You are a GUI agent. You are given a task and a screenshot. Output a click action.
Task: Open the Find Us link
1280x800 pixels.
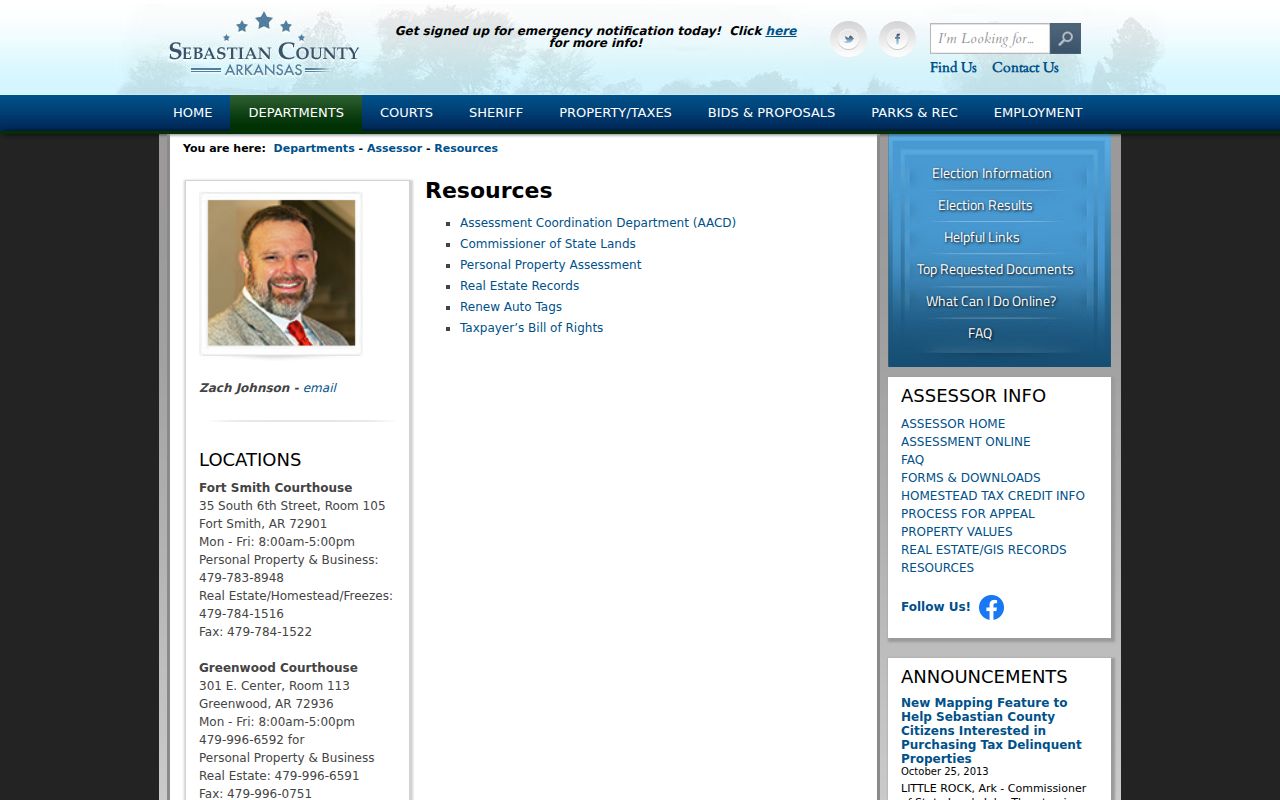click(953, 68)
